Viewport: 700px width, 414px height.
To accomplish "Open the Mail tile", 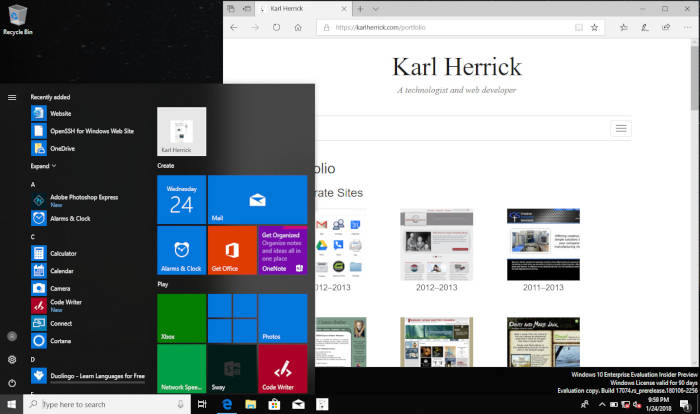I will [258, 199].
